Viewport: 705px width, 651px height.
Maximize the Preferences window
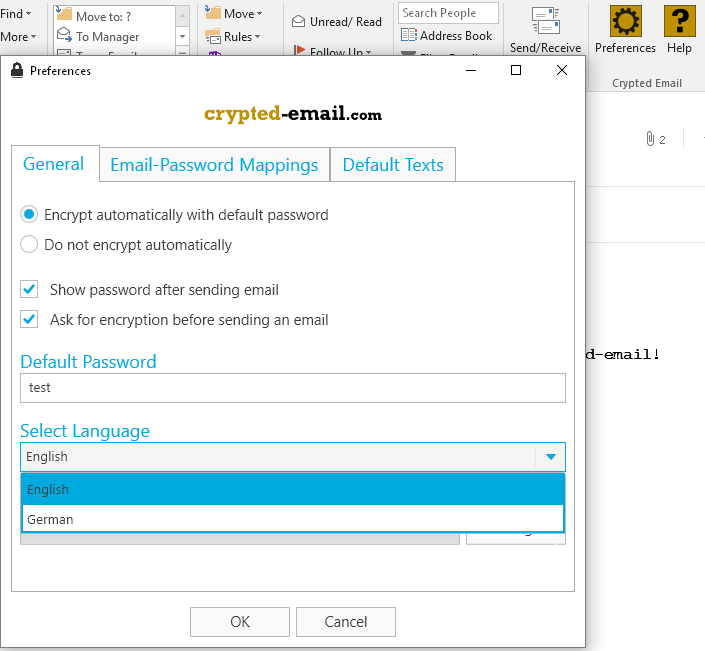pos(516,70)
